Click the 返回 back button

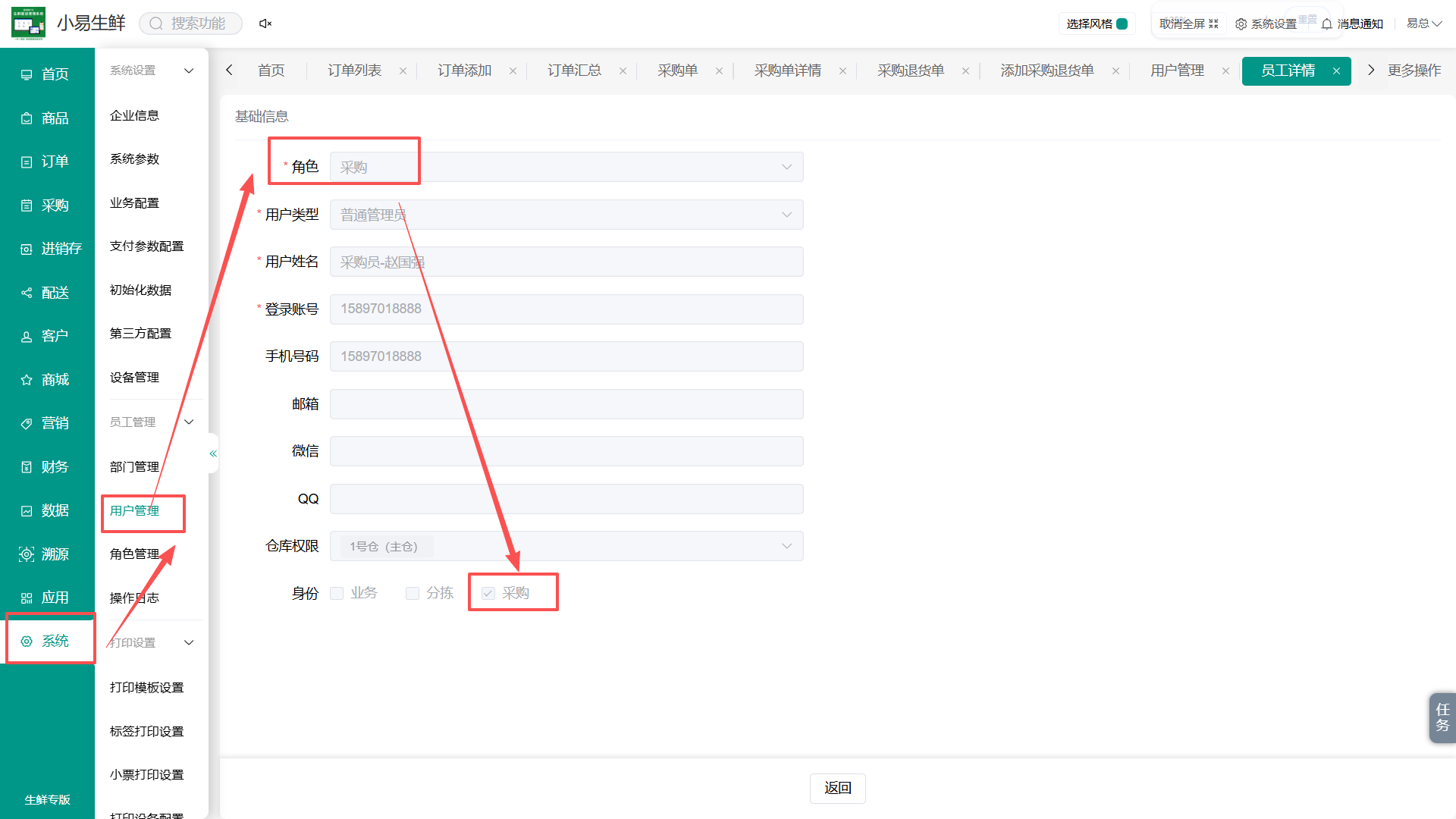coord(838,789)
